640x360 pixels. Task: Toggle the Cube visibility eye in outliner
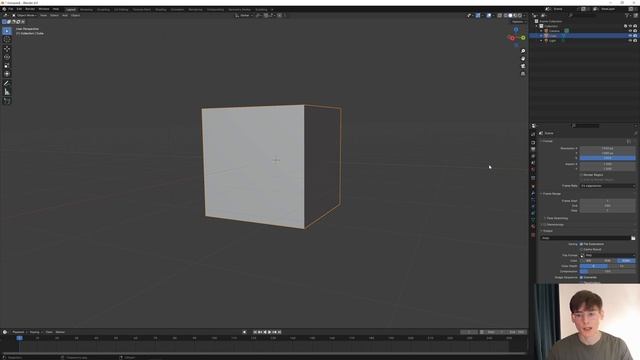[630, 36]
